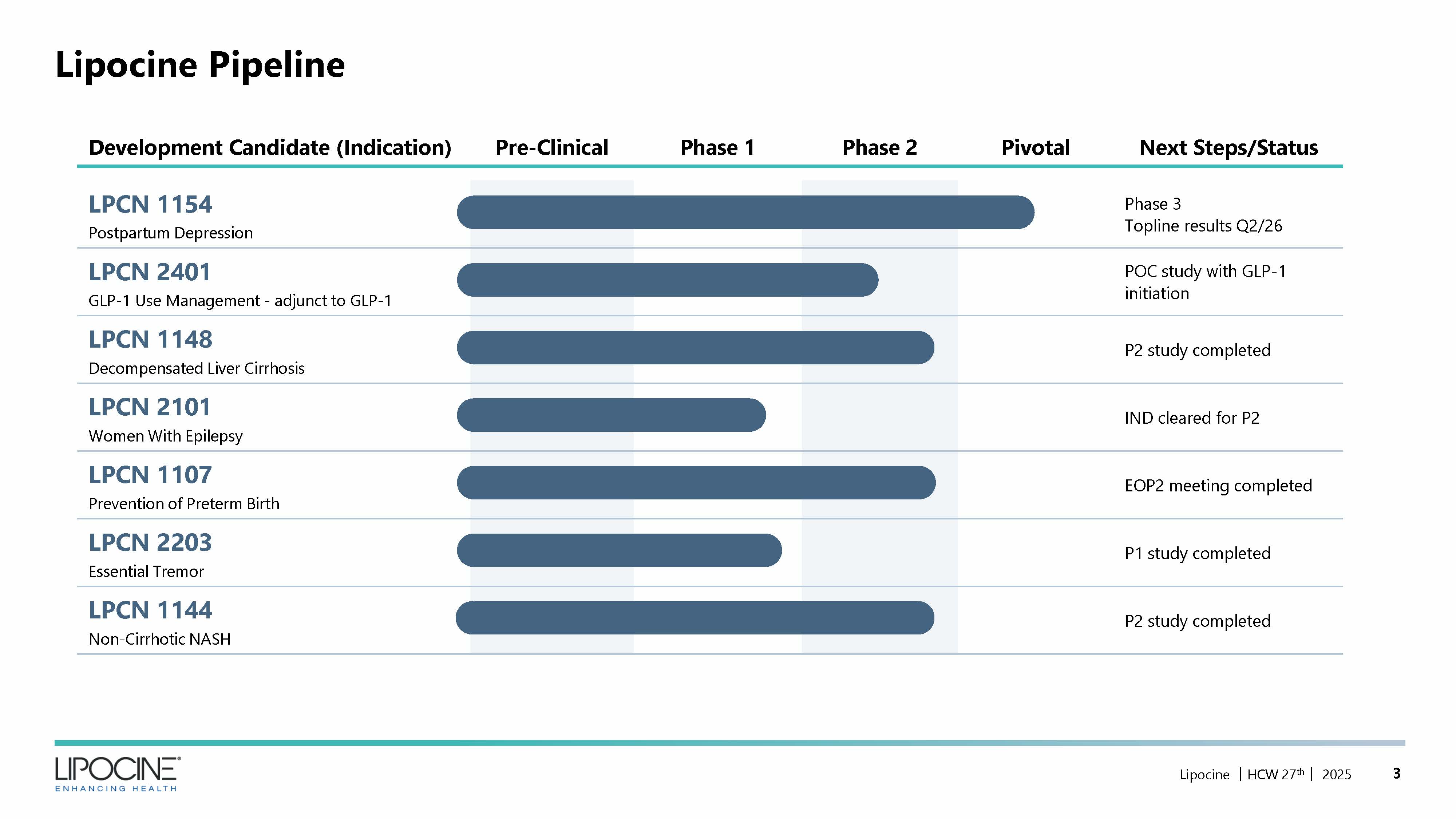
Task: Click the slide page number 3
Action: coord(1397,773)
